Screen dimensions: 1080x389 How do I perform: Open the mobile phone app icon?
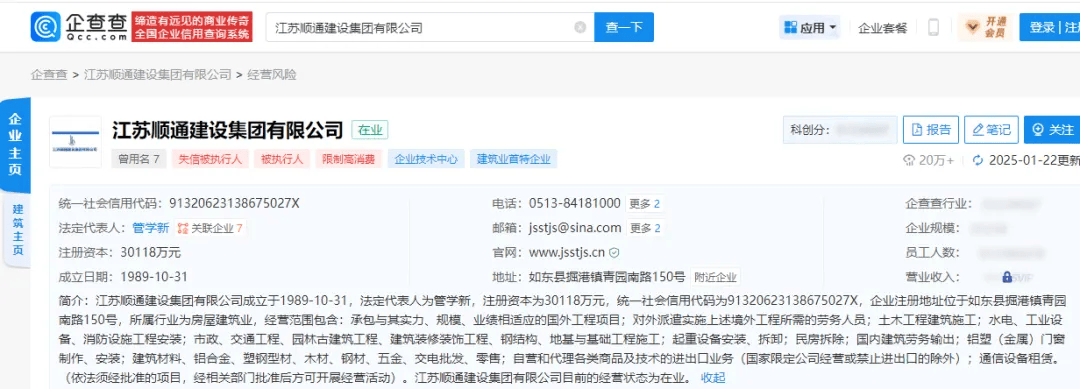[934, 28]
